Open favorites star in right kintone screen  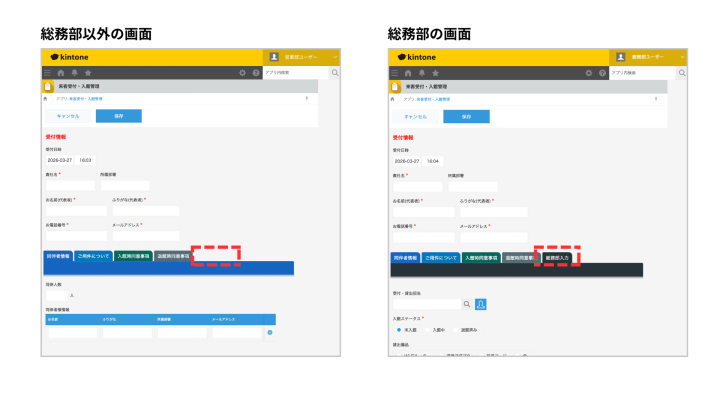435,73
